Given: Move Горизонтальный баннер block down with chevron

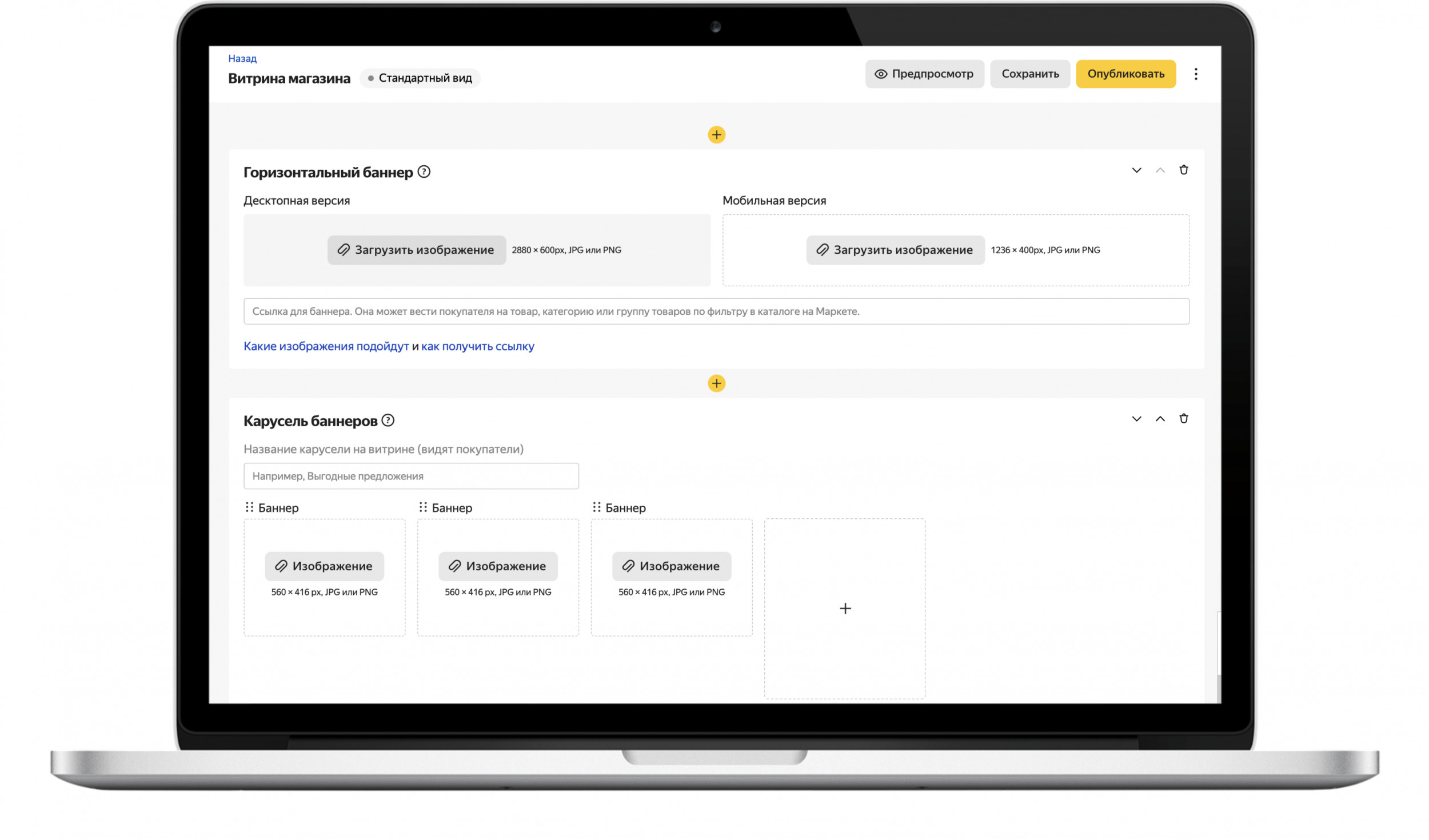Looking at the screenshot, I should (x=1136, y=170).
